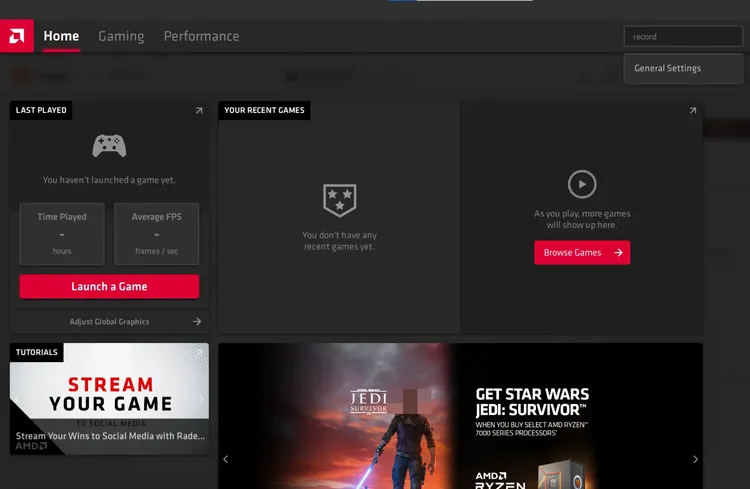
Task: Click the game controller icon
Action: (x=109, y=146)
